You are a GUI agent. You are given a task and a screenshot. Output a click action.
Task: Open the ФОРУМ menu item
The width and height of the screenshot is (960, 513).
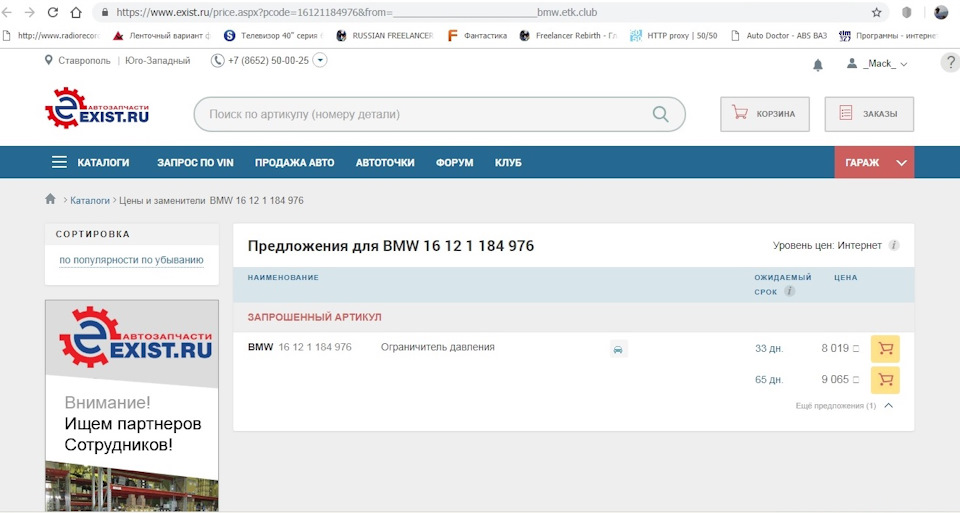tap(454, 163)
